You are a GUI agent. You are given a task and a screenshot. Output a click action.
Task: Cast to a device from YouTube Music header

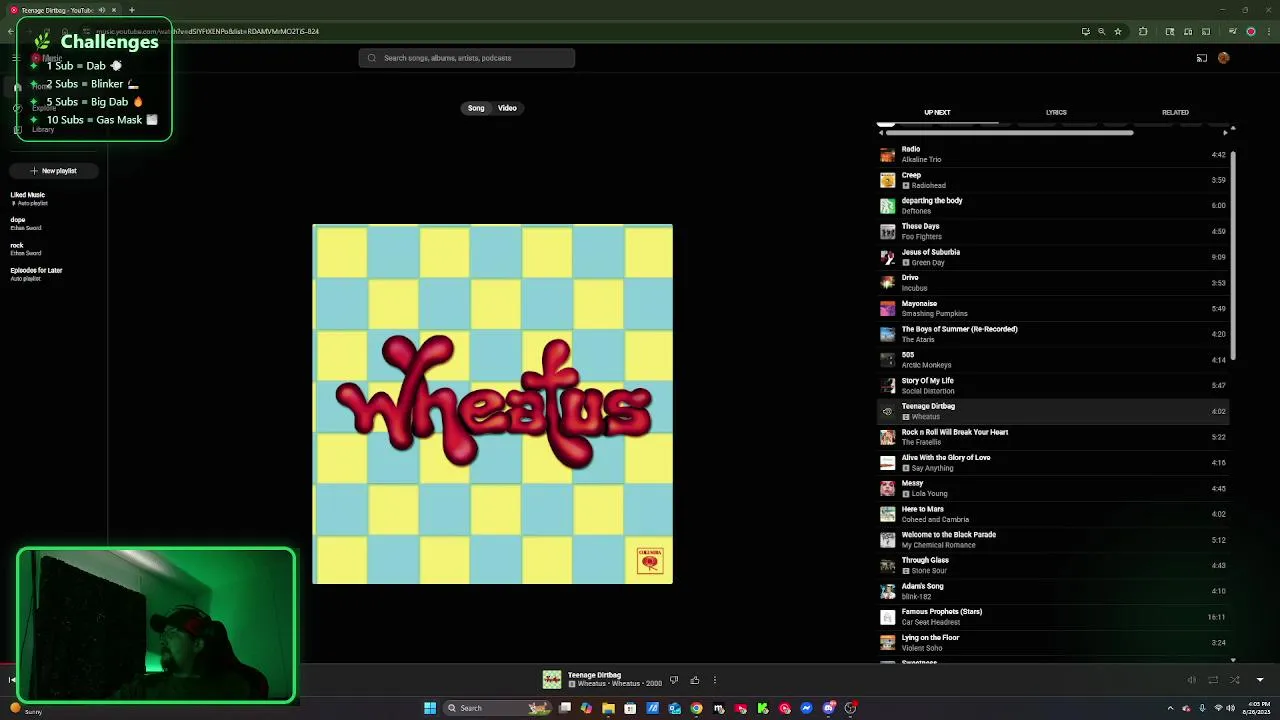click(1202, 58)
